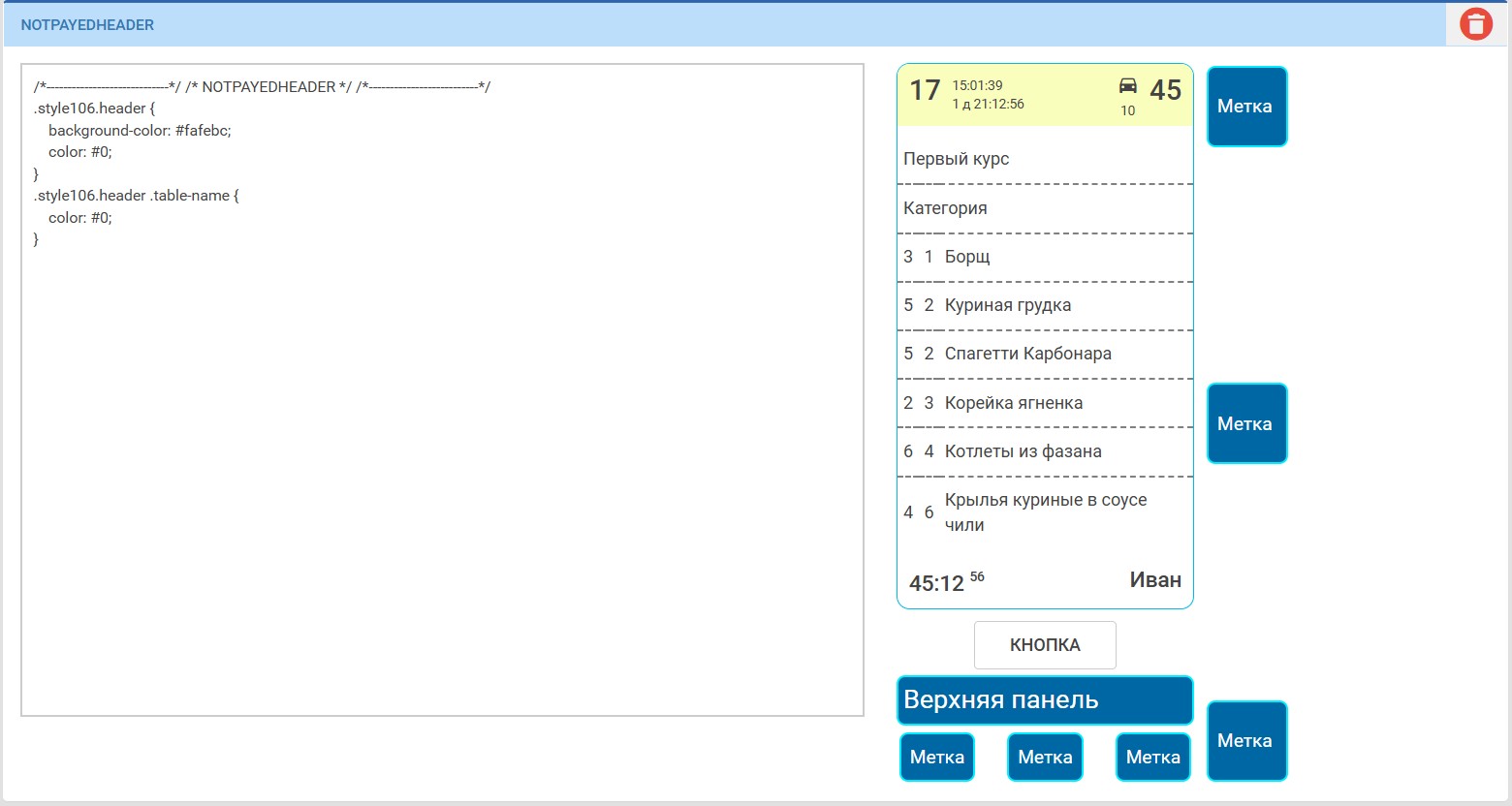
Task: Click the red trash delete icon
Action: point(1475,24)
